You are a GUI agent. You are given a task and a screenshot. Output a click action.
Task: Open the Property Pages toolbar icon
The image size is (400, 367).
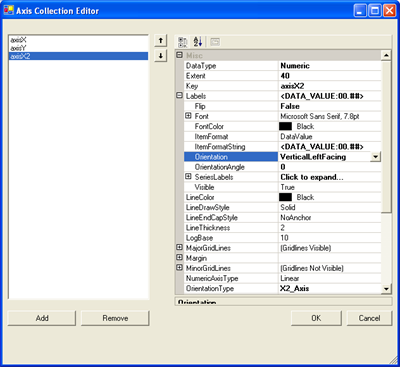(x=215, y=42)
